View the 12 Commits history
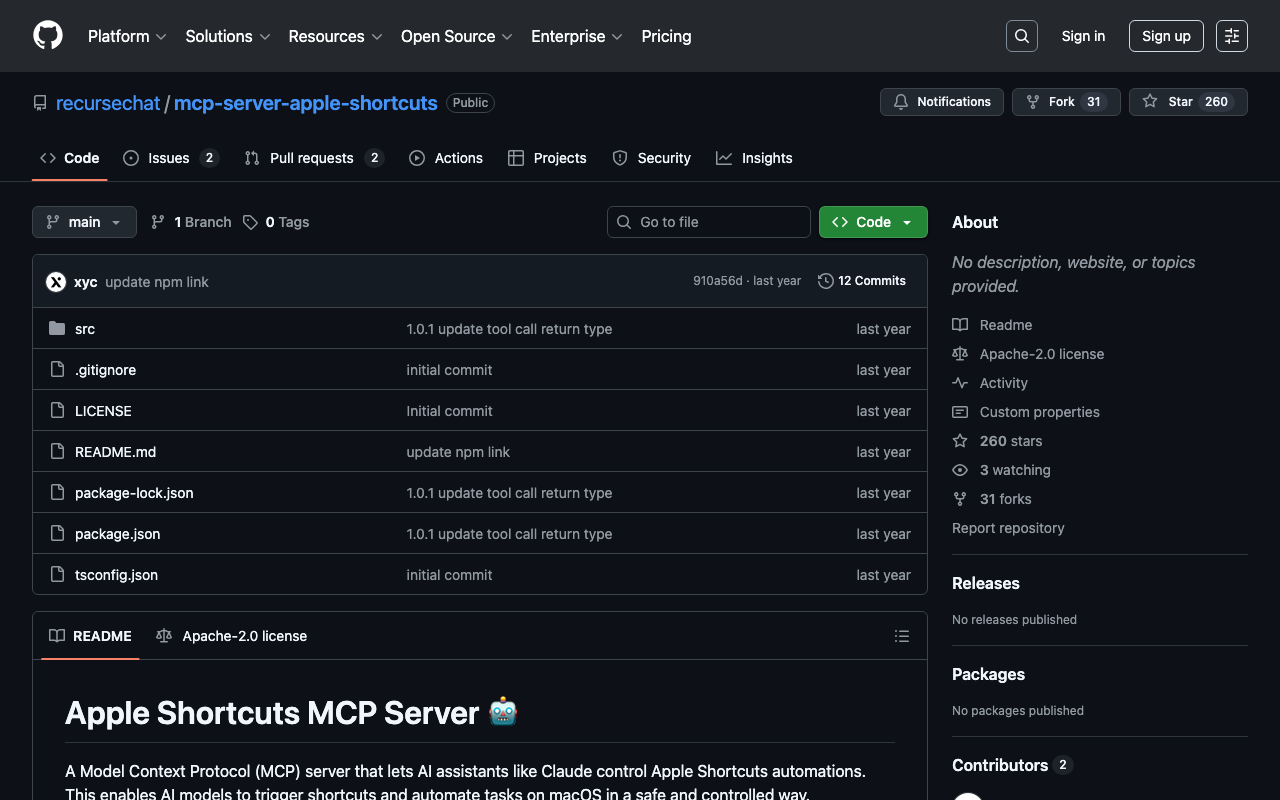Viewport: 1280px width, 800px height. point(861,281)
